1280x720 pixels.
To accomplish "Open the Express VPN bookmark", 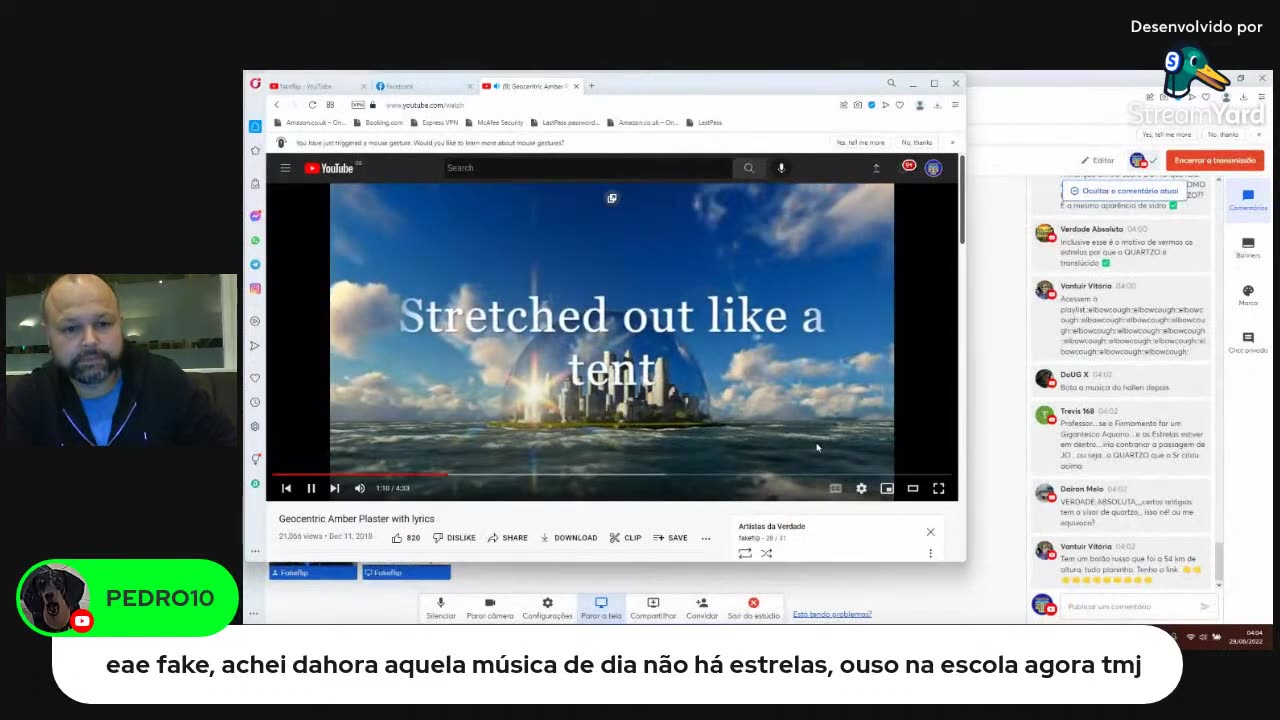I will (x=434, y=123).
